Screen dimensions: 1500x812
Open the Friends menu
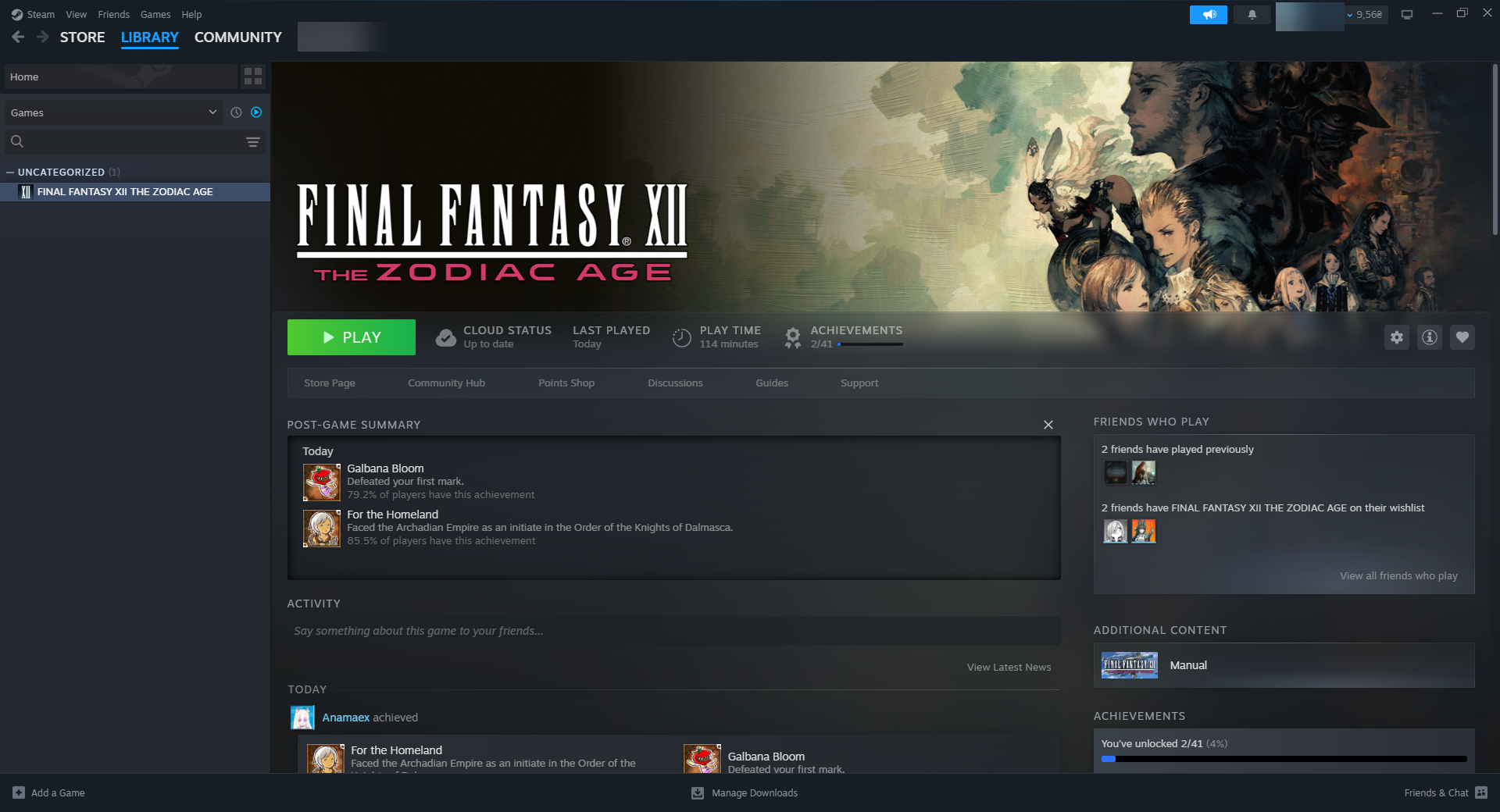click(114, 15)
